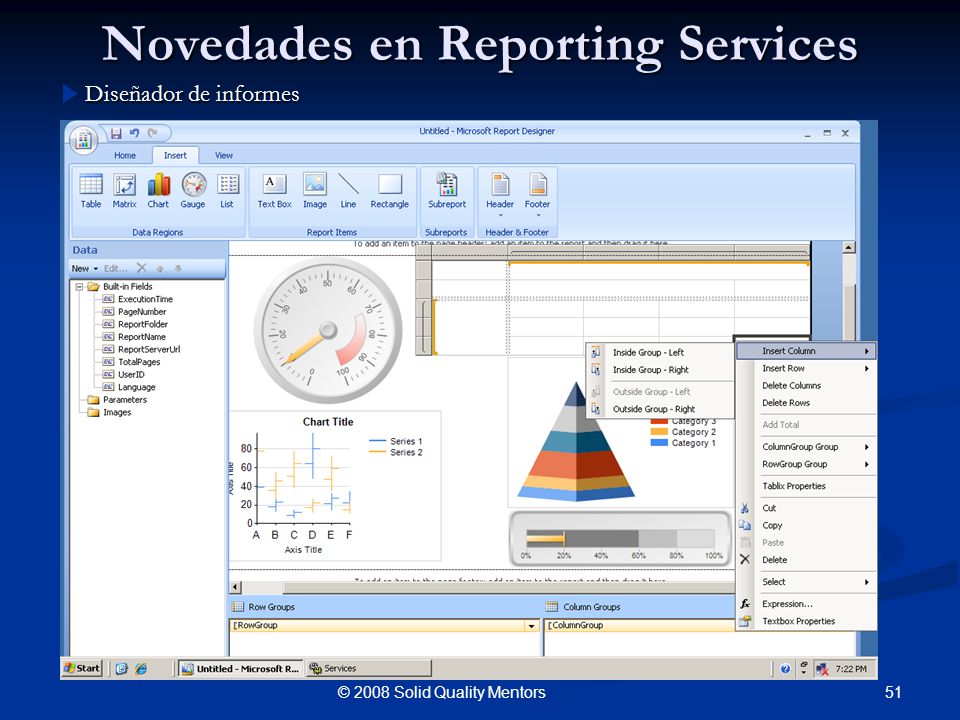Open Expression... from context menu
Screen dimensions: 960x720
806,604
